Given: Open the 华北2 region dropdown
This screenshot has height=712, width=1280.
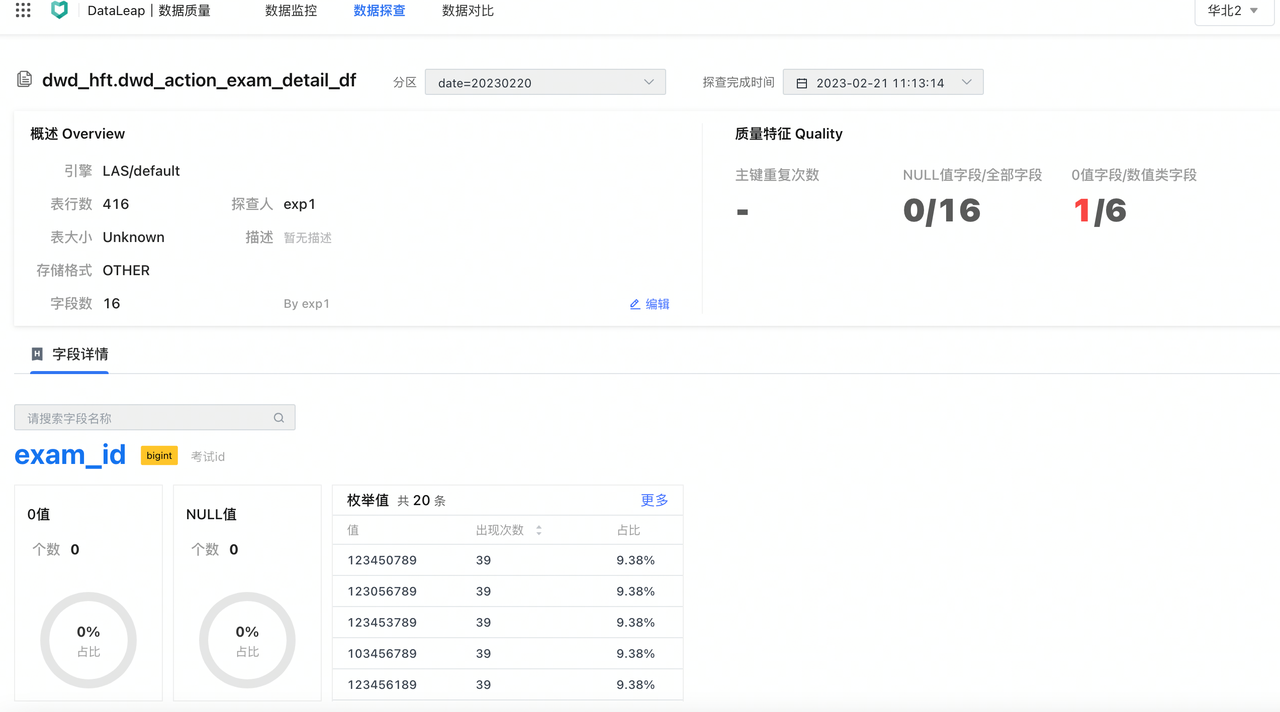Looking at the screenshot, I should (1233, 11).
